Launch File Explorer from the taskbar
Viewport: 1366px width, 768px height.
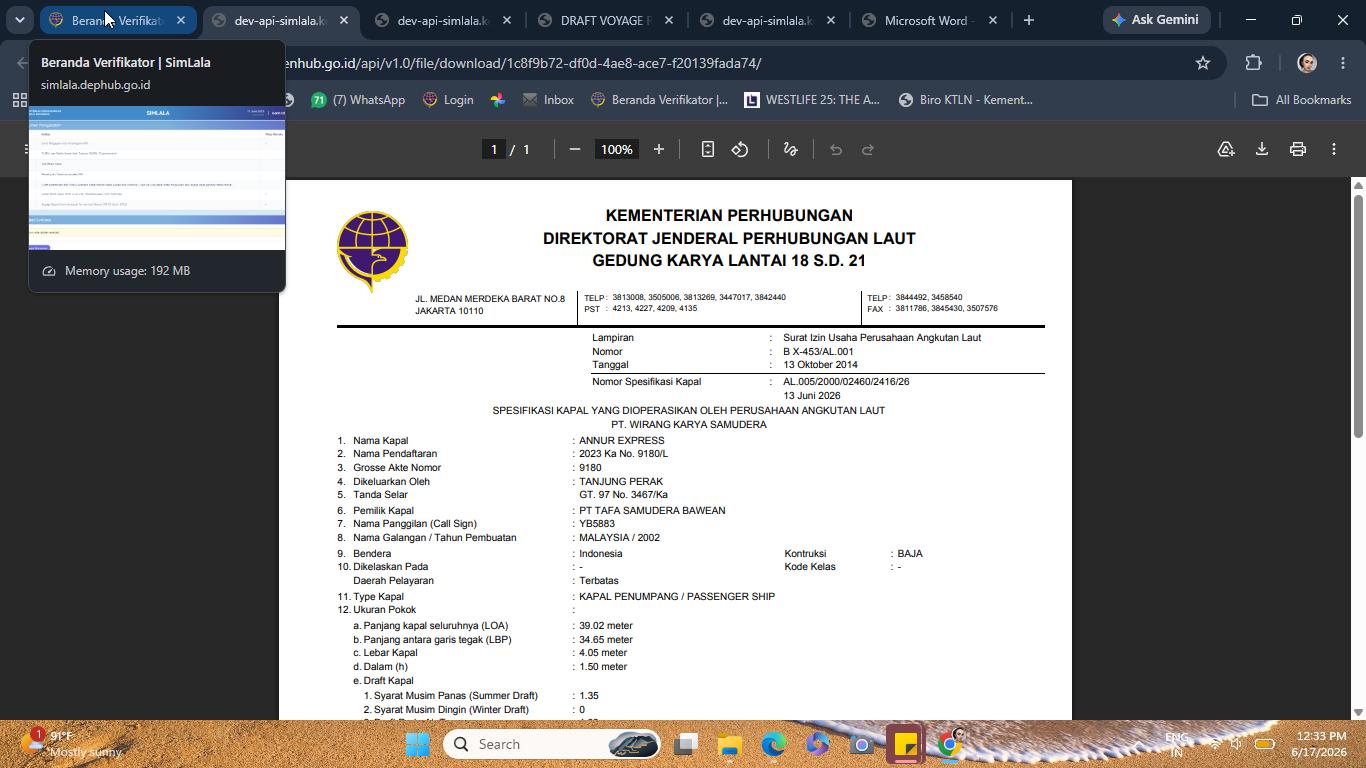[730, 744]
